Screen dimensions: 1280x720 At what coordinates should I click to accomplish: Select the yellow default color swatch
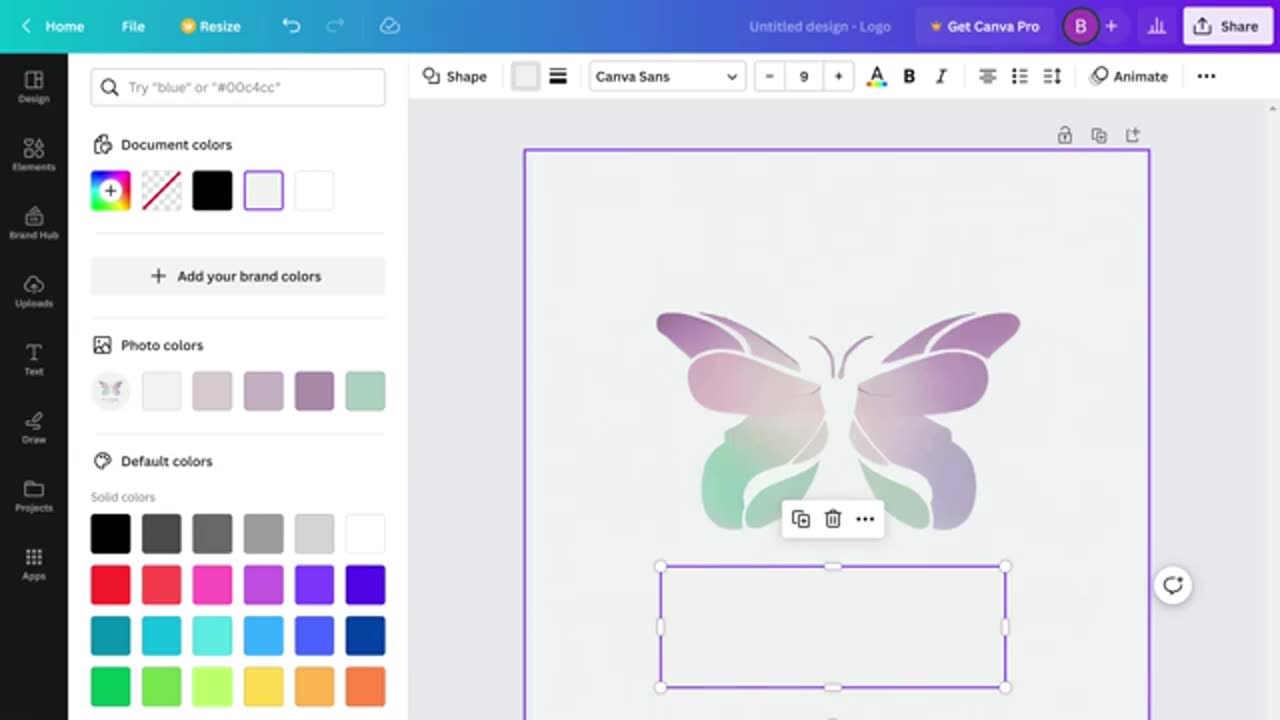[263, 687]
